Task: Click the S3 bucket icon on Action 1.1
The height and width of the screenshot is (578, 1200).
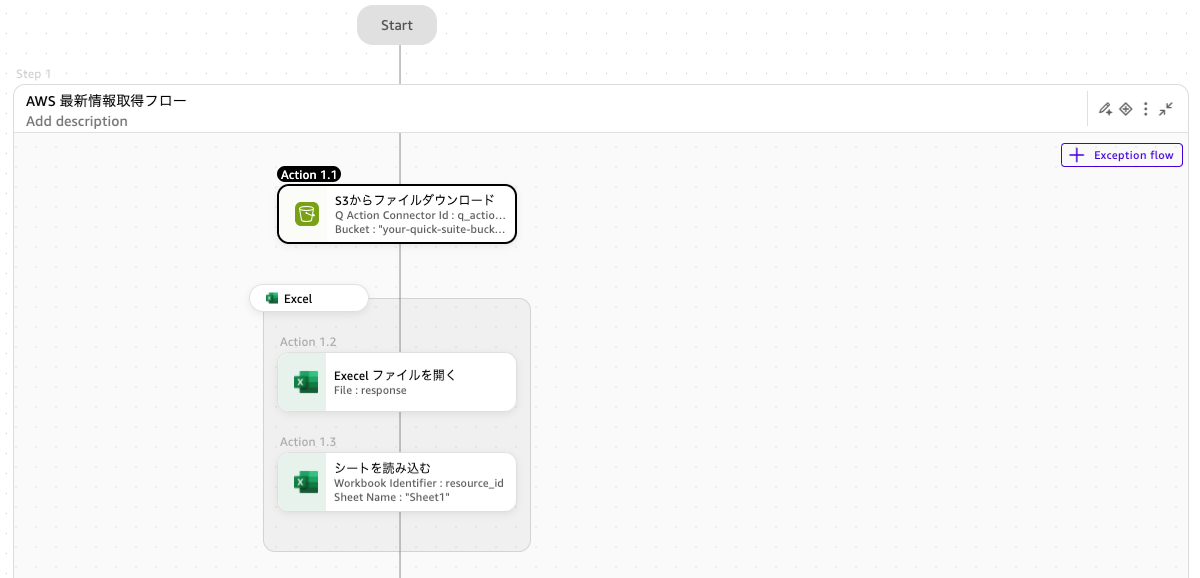Action: pyautogui.click(x=307, y=213)
